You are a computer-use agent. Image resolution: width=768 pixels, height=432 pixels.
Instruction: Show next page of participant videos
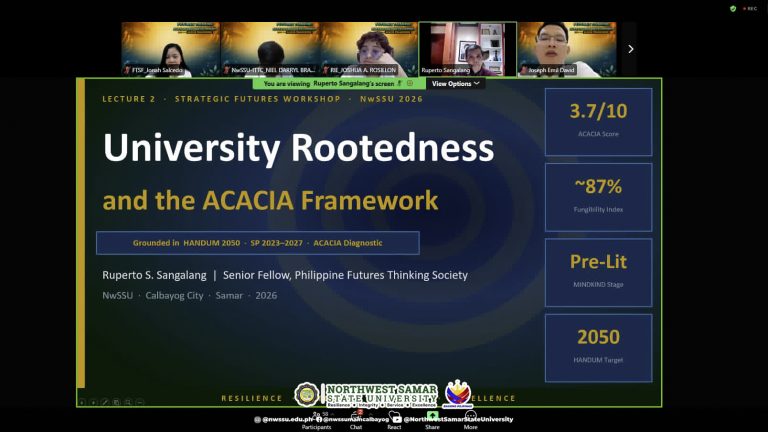(x=631, y=49)
